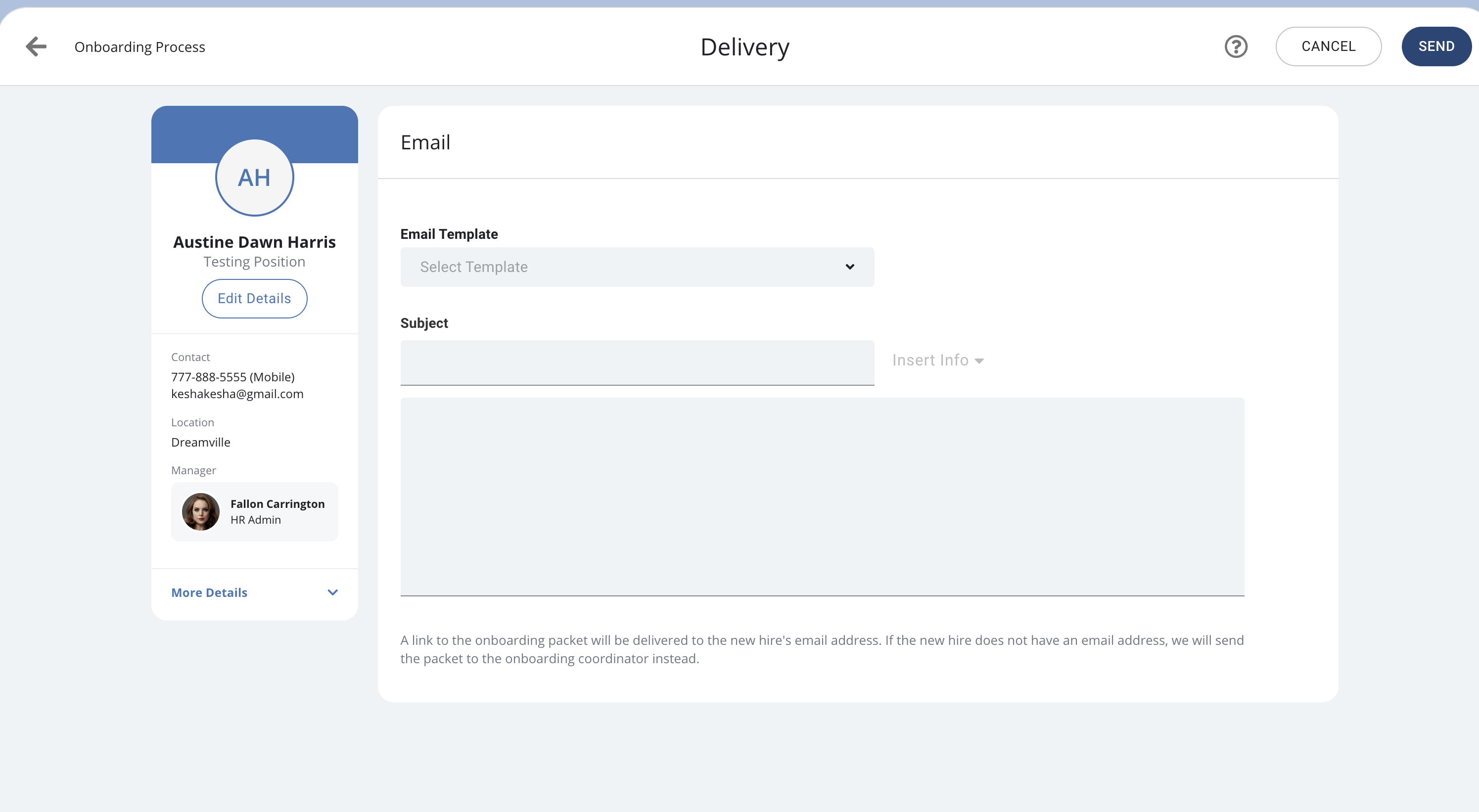Click the Email Template label
This screenshot has height=812, width=1479.
click(x=449, y=234)
